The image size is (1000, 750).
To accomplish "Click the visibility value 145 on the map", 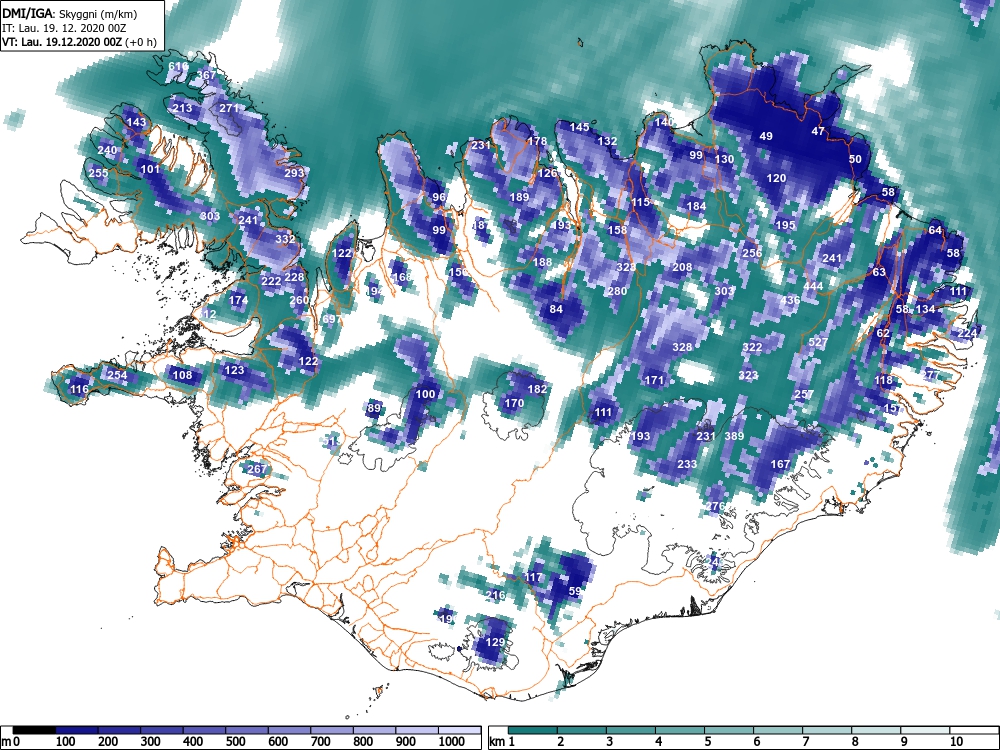I will (579, 127).
